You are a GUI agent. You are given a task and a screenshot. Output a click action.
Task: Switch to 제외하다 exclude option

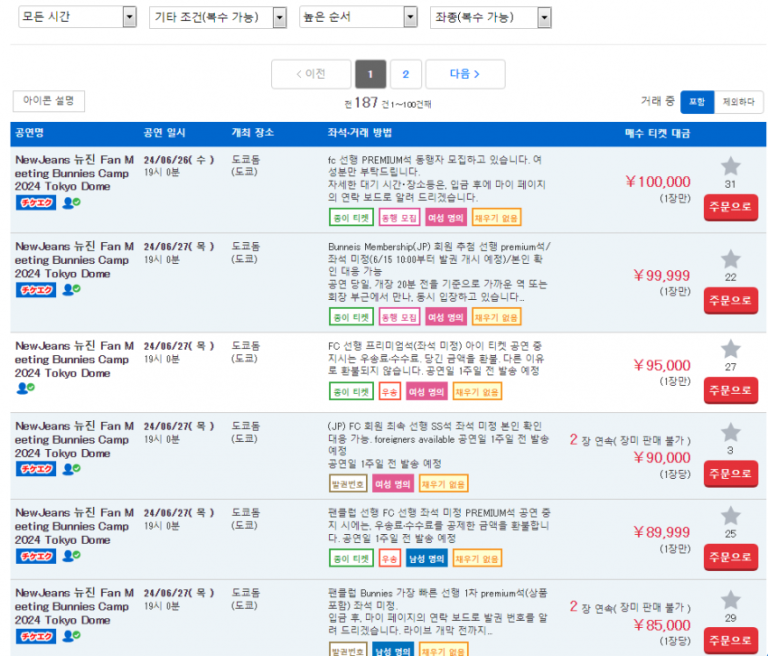click(739, 102)
